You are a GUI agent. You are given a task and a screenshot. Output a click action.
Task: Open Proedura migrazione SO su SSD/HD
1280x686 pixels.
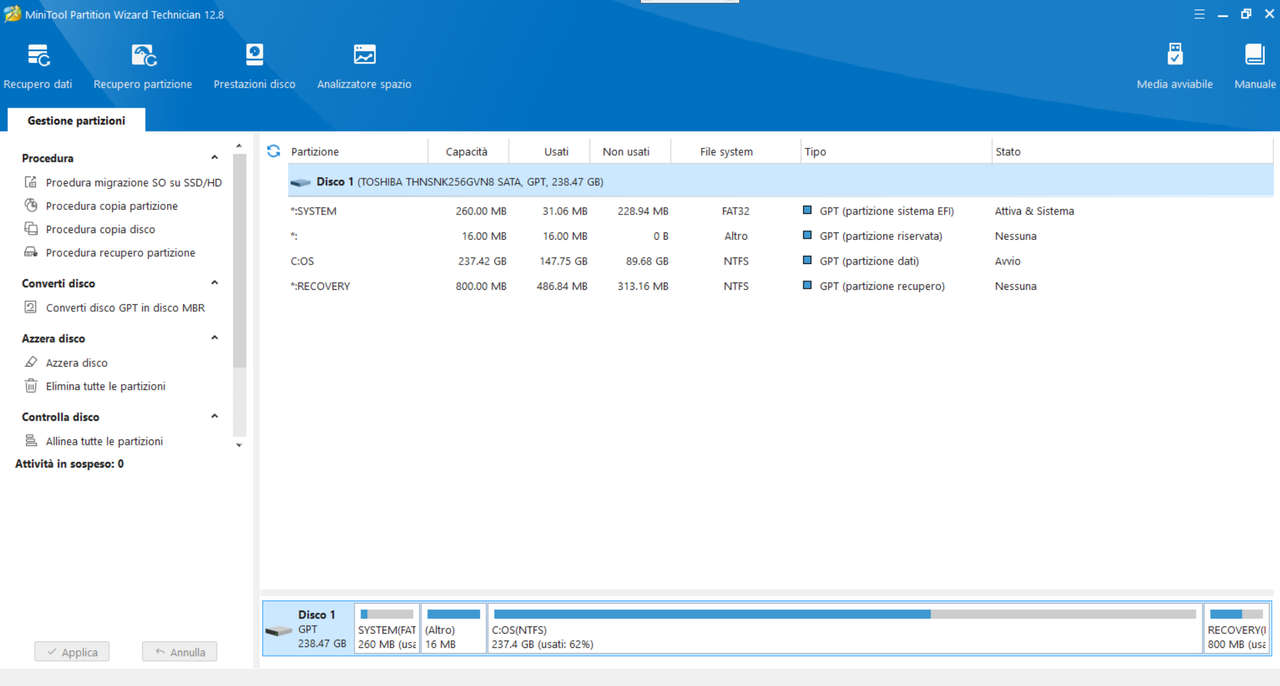click(134, 183)
